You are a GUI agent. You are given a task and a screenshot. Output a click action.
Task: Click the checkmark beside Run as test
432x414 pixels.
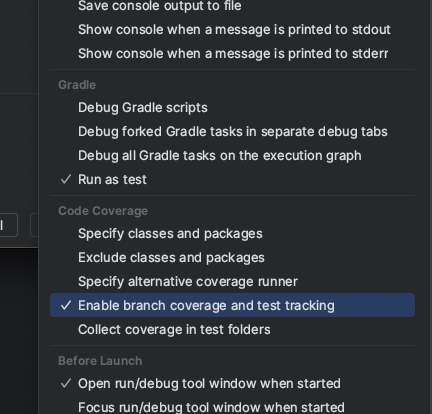click(x=66, y=179)
